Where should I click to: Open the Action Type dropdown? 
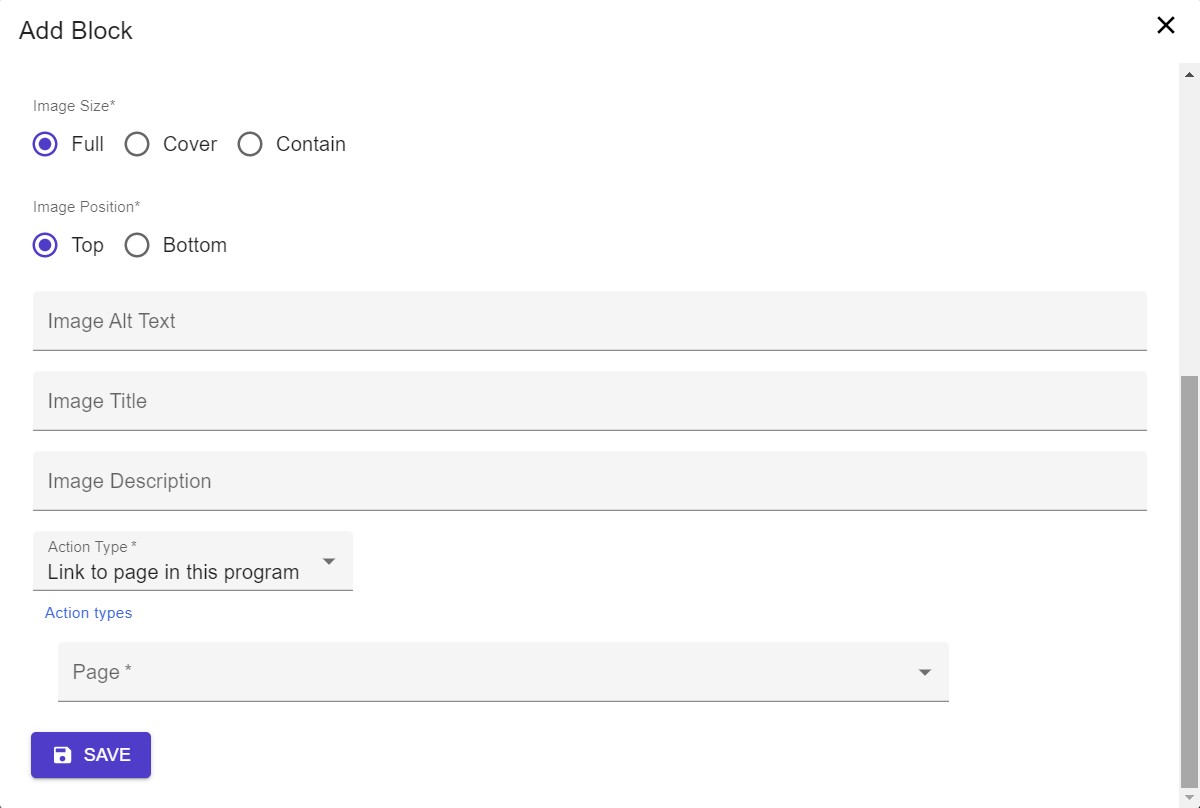click(193, 561)
